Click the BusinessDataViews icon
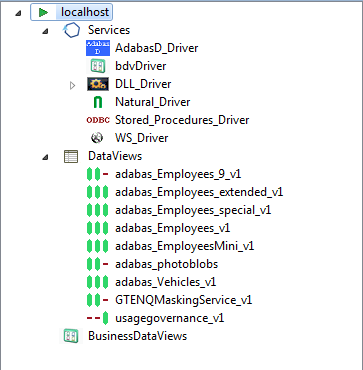The image size is (363, 370). (71, 336)
